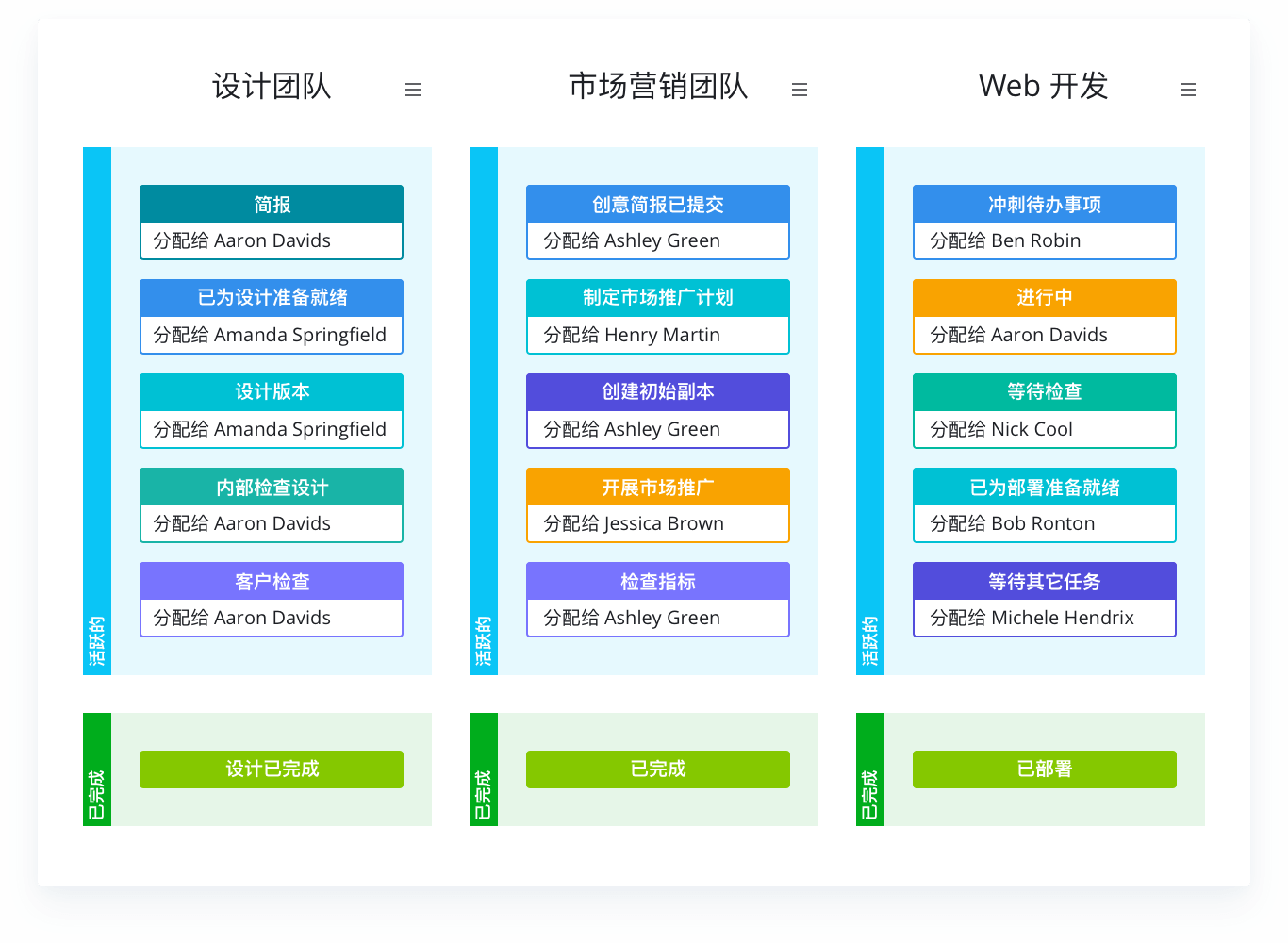The width and height of the screenshot is (1288, 943).
Task: Open the 内部检查设计 card
Action: tap(272, 505)
